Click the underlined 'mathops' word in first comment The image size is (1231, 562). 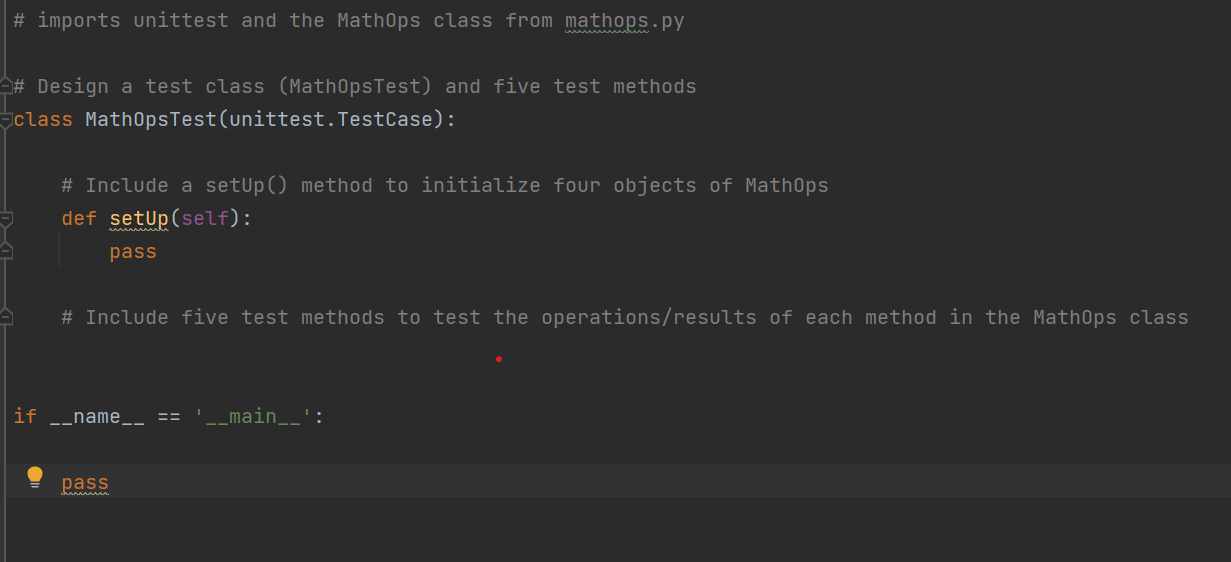point(607,21)
